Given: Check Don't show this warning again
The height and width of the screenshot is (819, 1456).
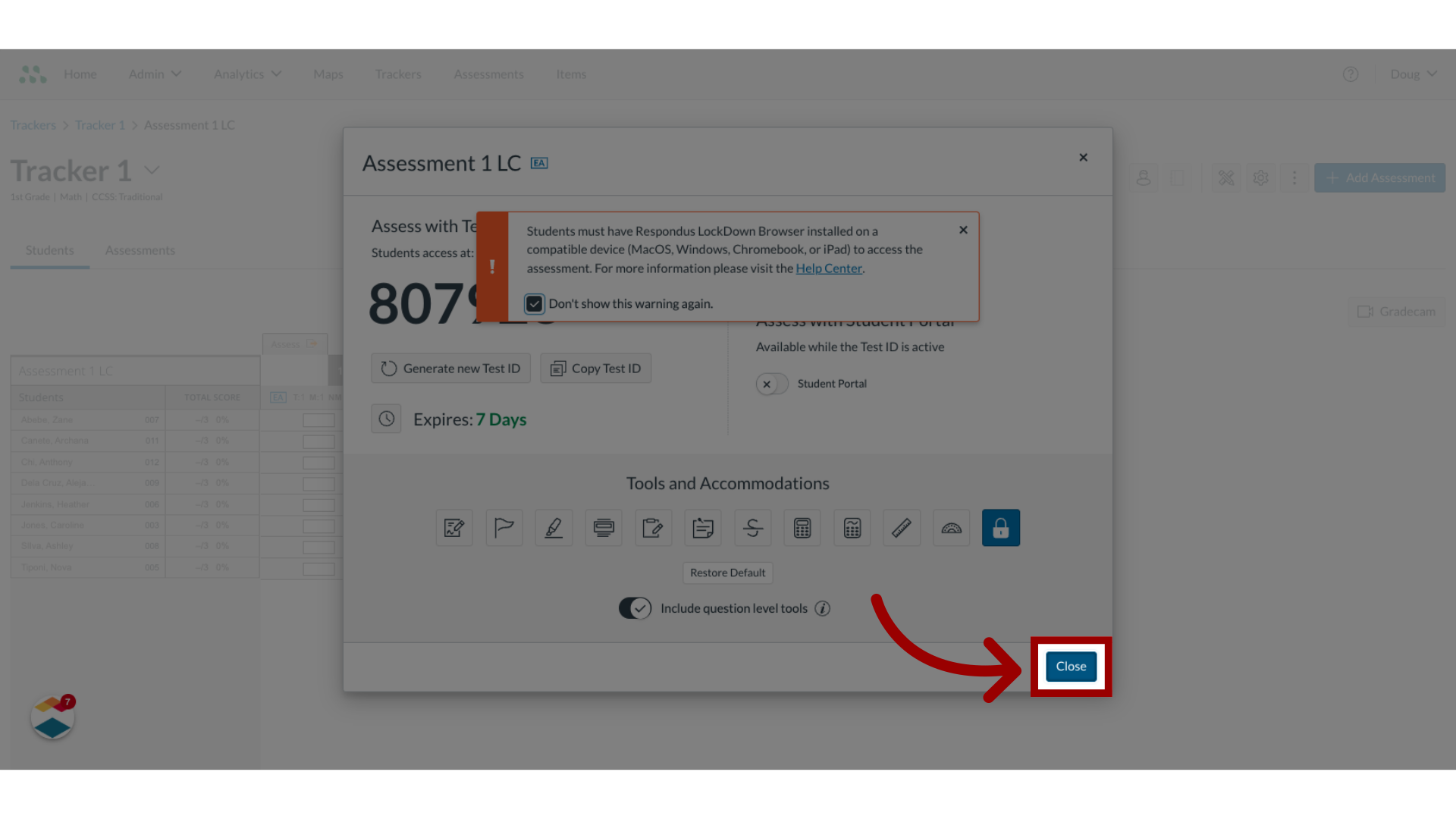Looking at the screenshot, I should pos(535,304).
